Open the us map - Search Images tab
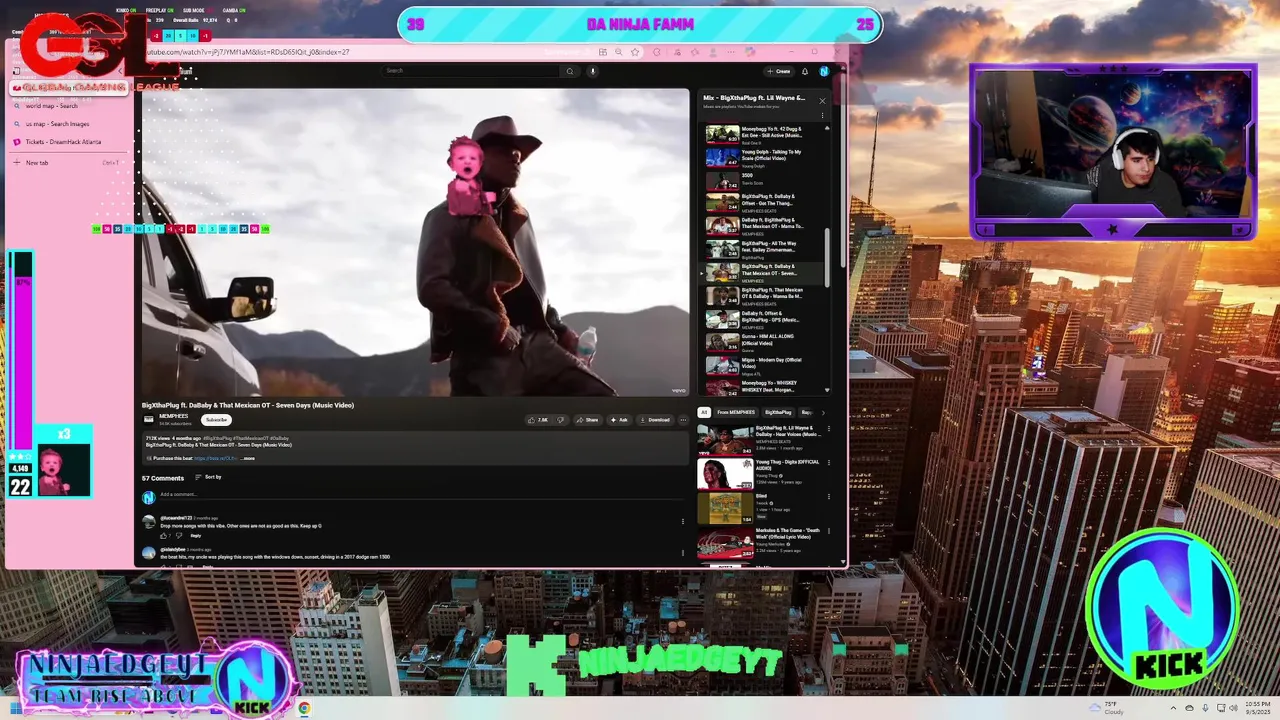 pos(68,124)
